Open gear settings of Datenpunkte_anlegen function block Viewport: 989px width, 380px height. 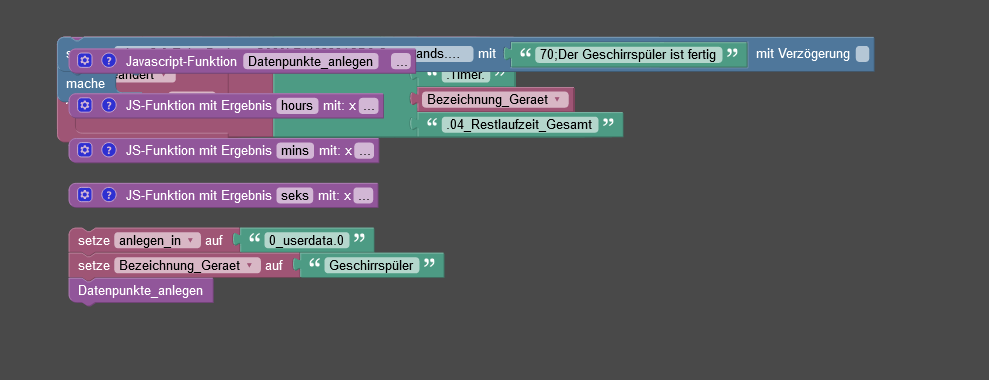[85, 61]
